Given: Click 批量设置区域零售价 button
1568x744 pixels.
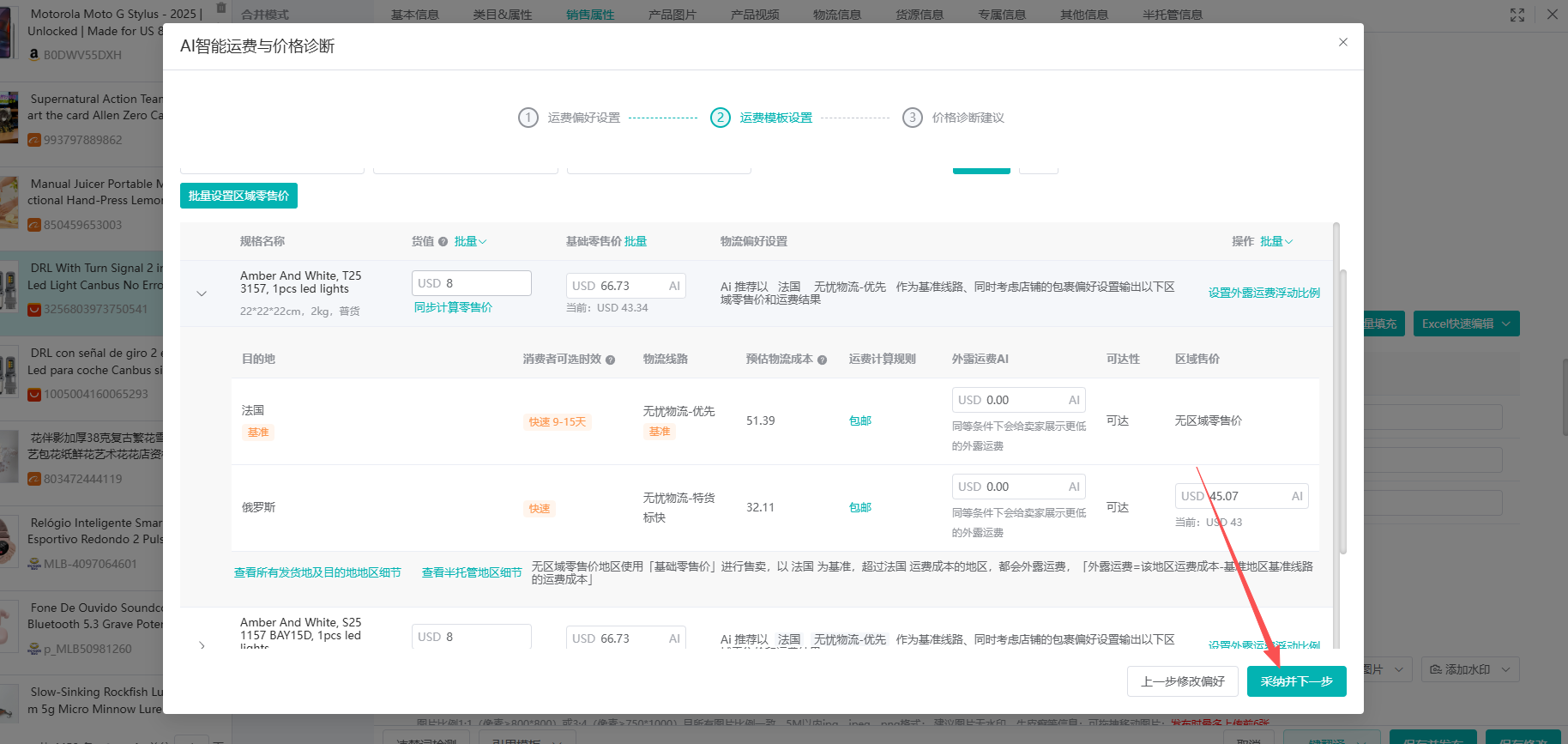Looking at the screenshot, I should 238,196.
